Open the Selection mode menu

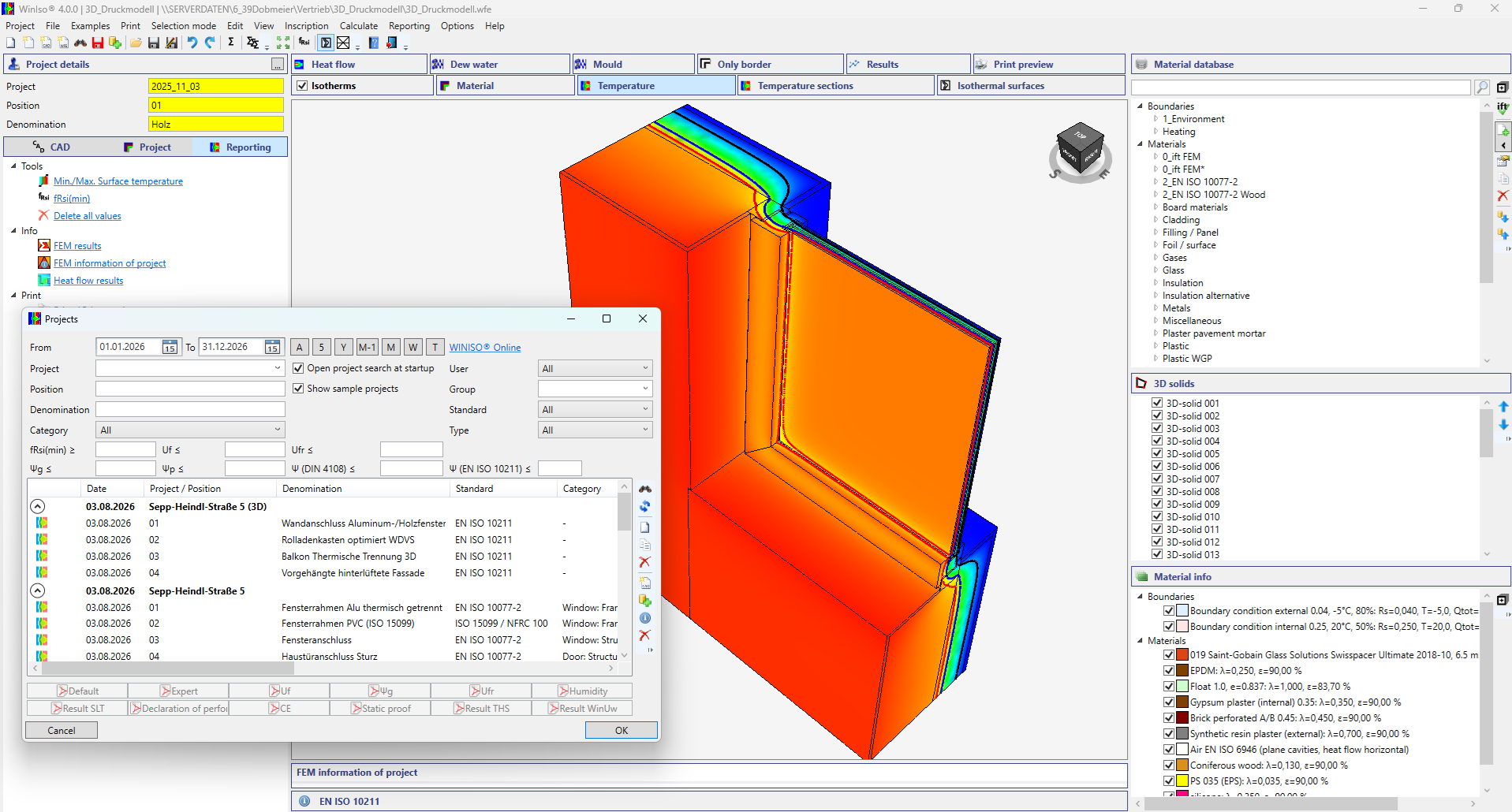coord(184,26)
